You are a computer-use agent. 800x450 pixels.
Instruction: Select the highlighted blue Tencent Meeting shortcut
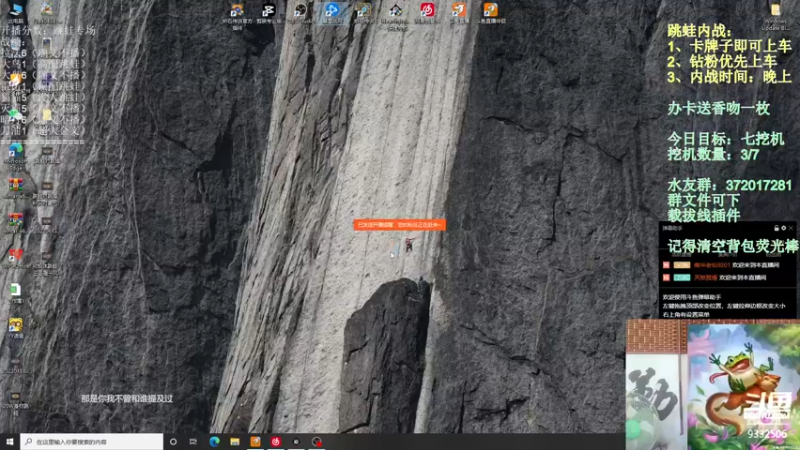pyautogui.click(x=332, y=13)
